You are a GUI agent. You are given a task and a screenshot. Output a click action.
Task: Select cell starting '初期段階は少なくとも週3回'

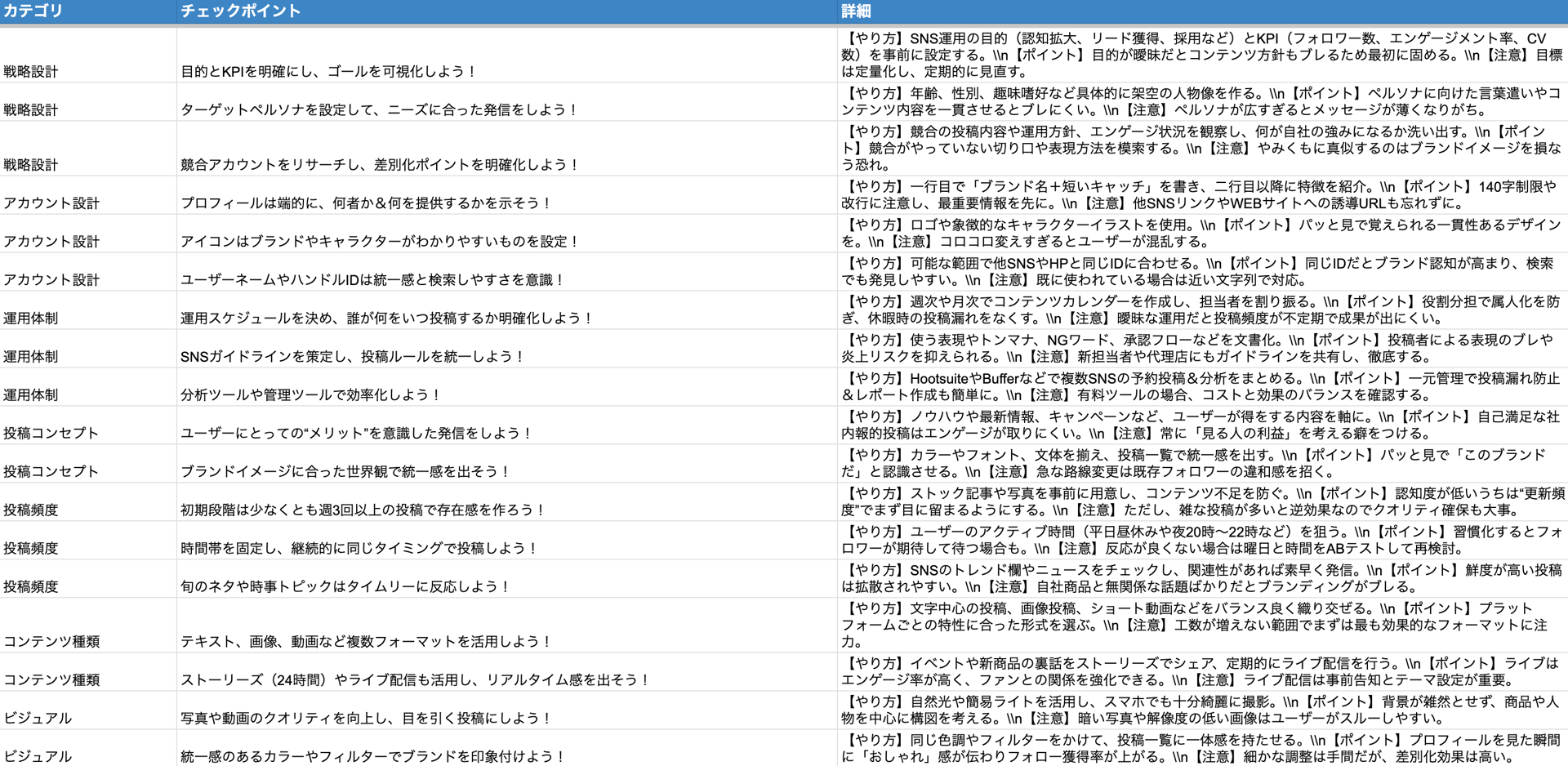(507, 502)
